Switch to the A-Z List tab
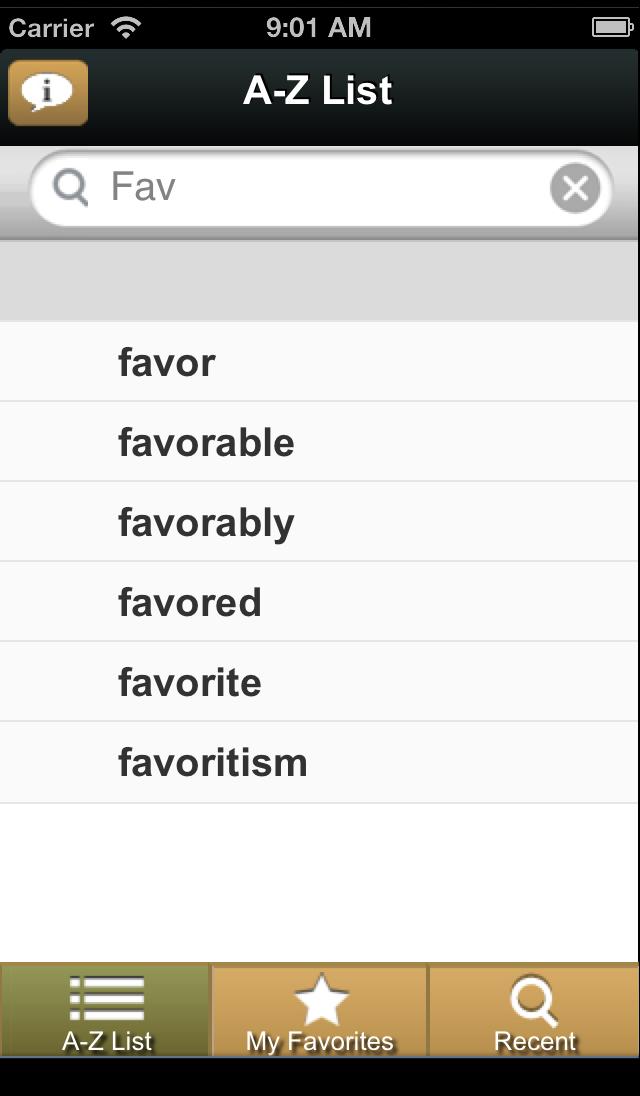The width and height of the screenshot is (640, 1096). [x=106, y=1010]
